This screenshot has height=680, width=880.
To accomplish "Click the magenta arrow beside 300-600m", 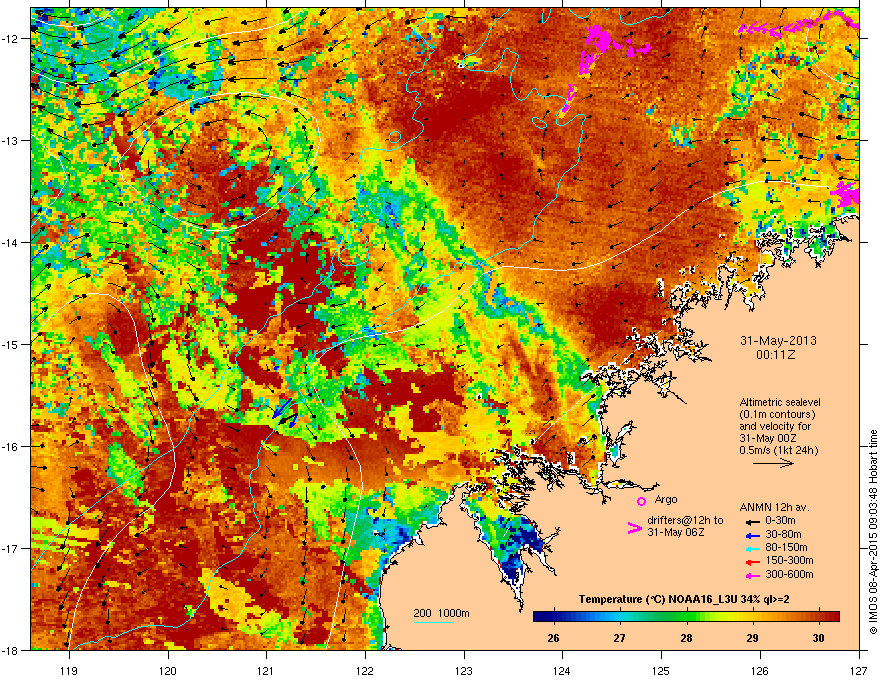I will 751,575.
